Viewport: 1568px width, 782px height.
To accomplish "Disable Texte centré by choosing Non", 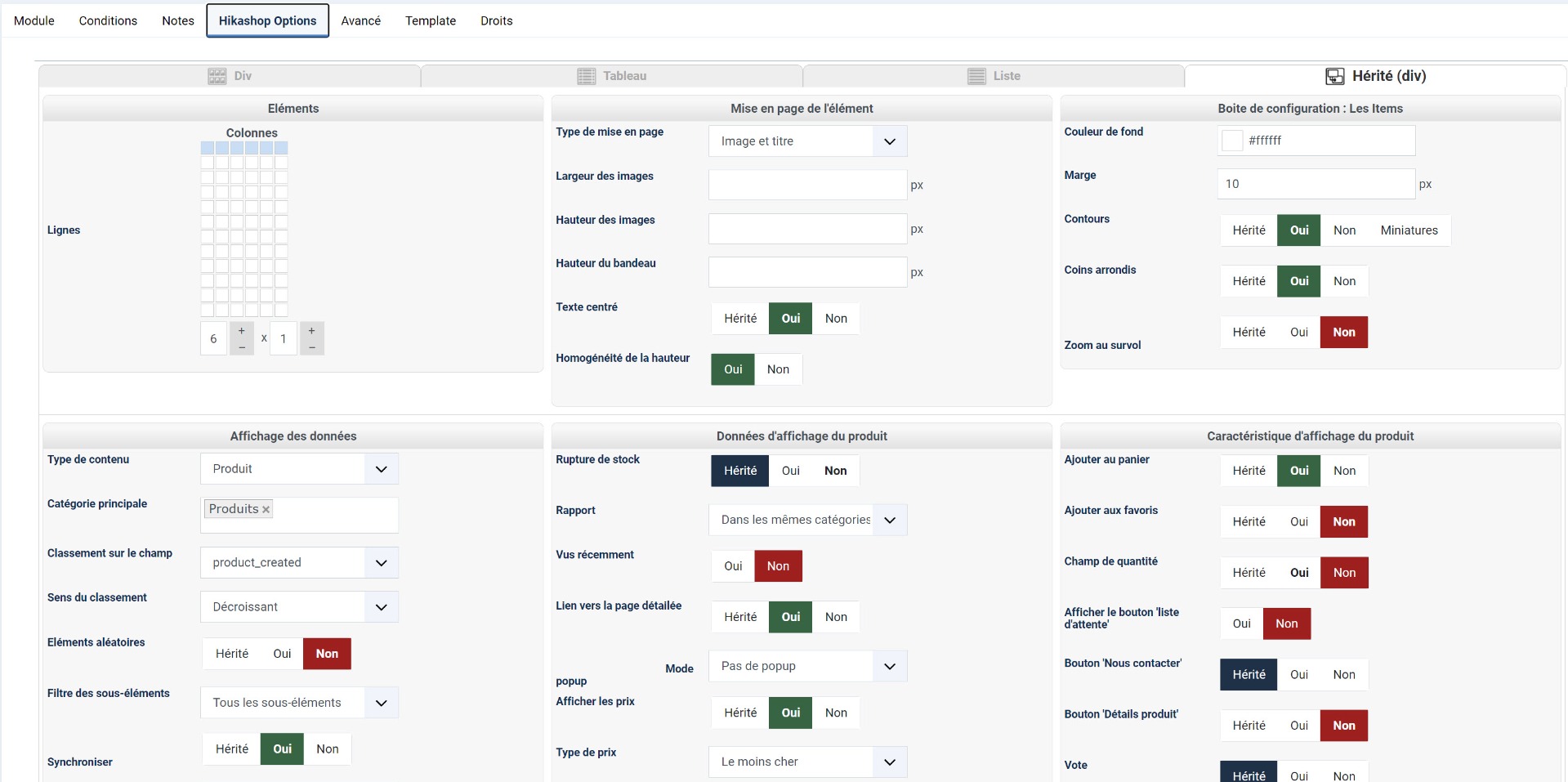I will tap(835, 319).
